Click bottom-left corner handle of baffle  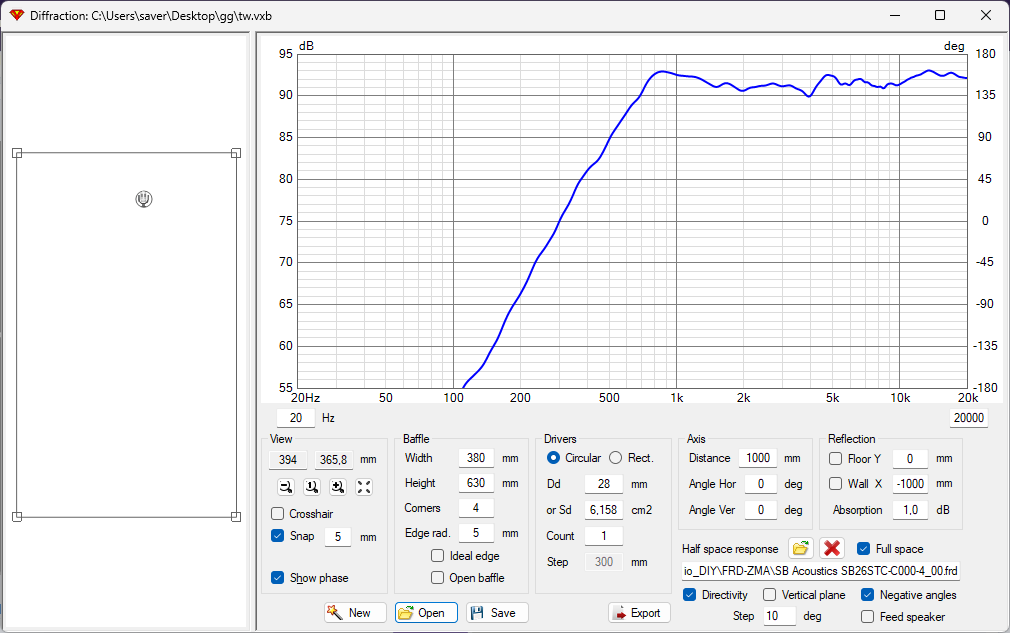tap(17, 516)
